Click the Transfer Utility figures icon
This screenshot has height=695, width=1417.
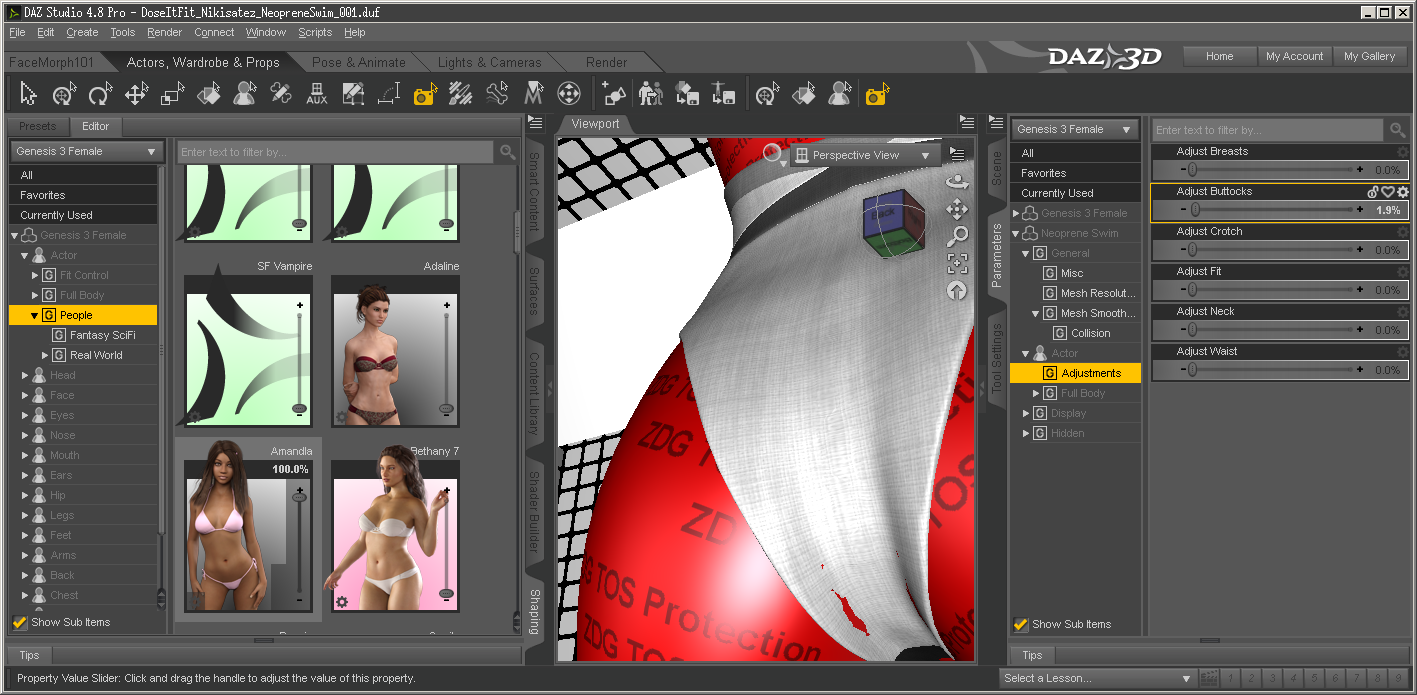point(650,95)
